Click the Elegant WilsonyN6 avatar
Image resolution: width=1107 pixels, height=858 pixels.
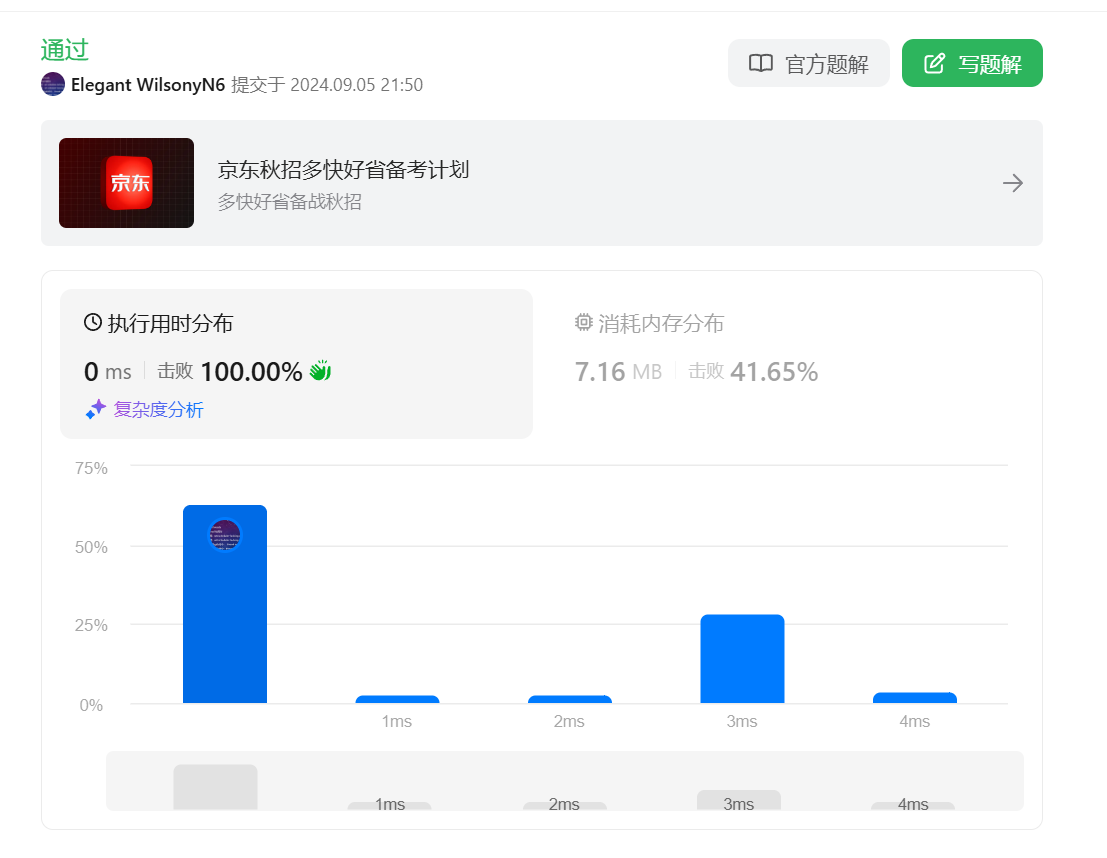(x=53, y=84)
